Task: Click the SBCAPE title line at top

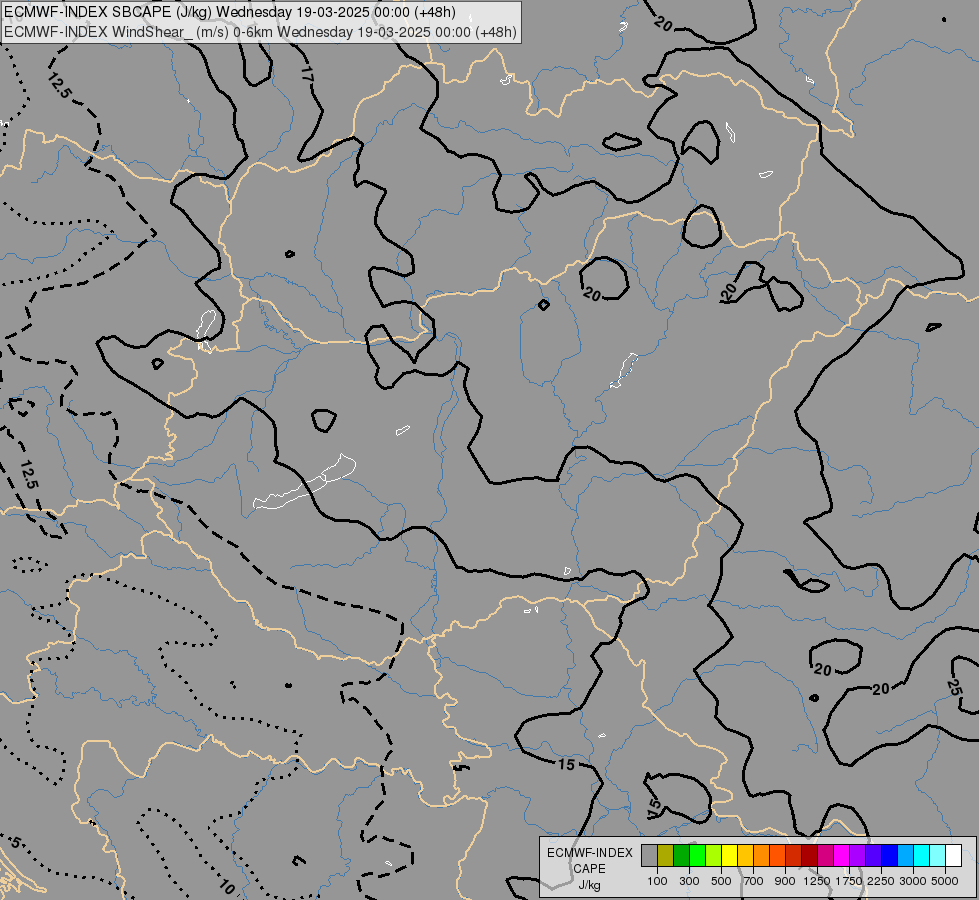Action: (x=230, y=12)
